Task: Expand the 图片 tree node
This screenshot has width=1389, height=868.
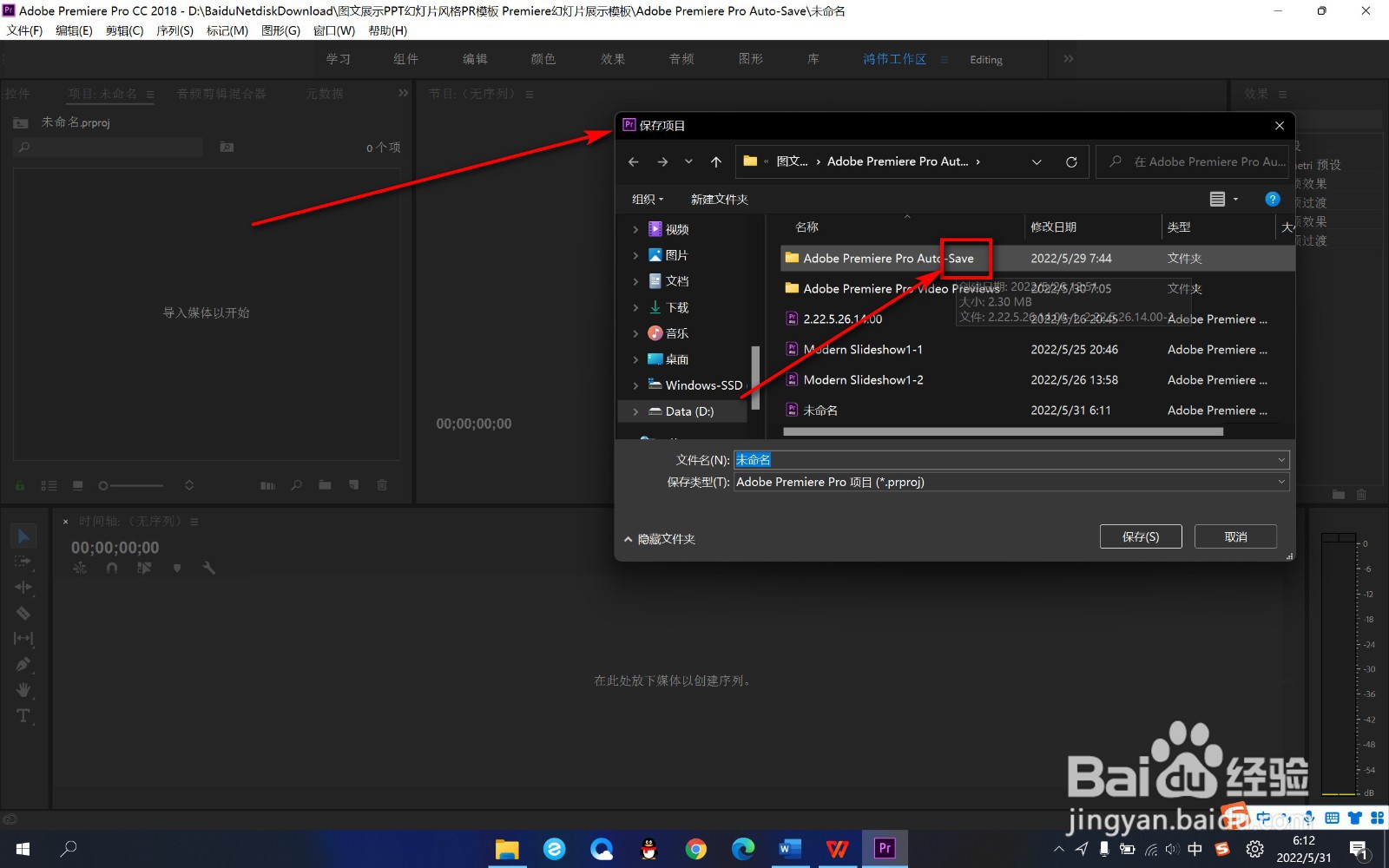Action: coord(635,255)
